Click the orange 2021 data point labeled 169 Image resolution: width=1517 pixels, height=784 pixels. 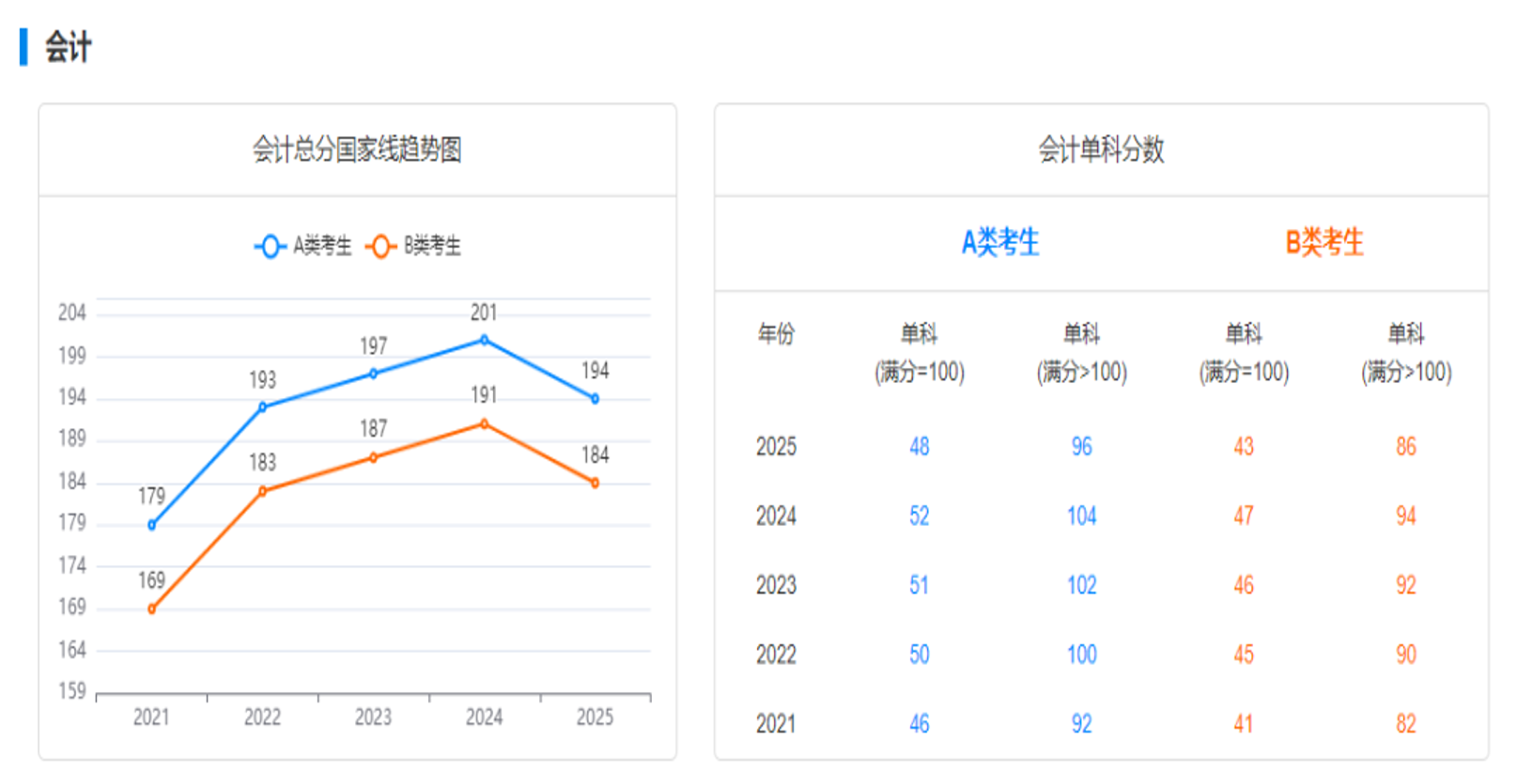pos(152,608)
